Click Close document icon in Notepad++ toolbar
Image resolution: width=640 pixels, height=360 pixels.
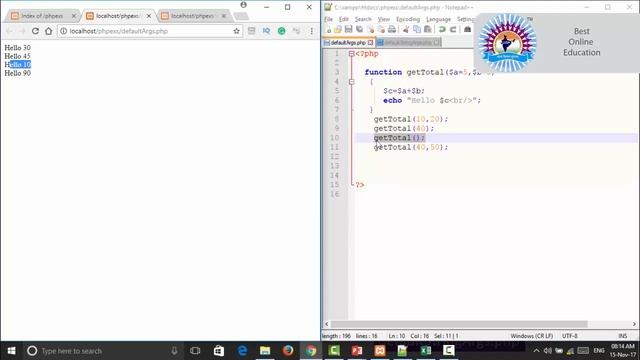pos(370,29)
